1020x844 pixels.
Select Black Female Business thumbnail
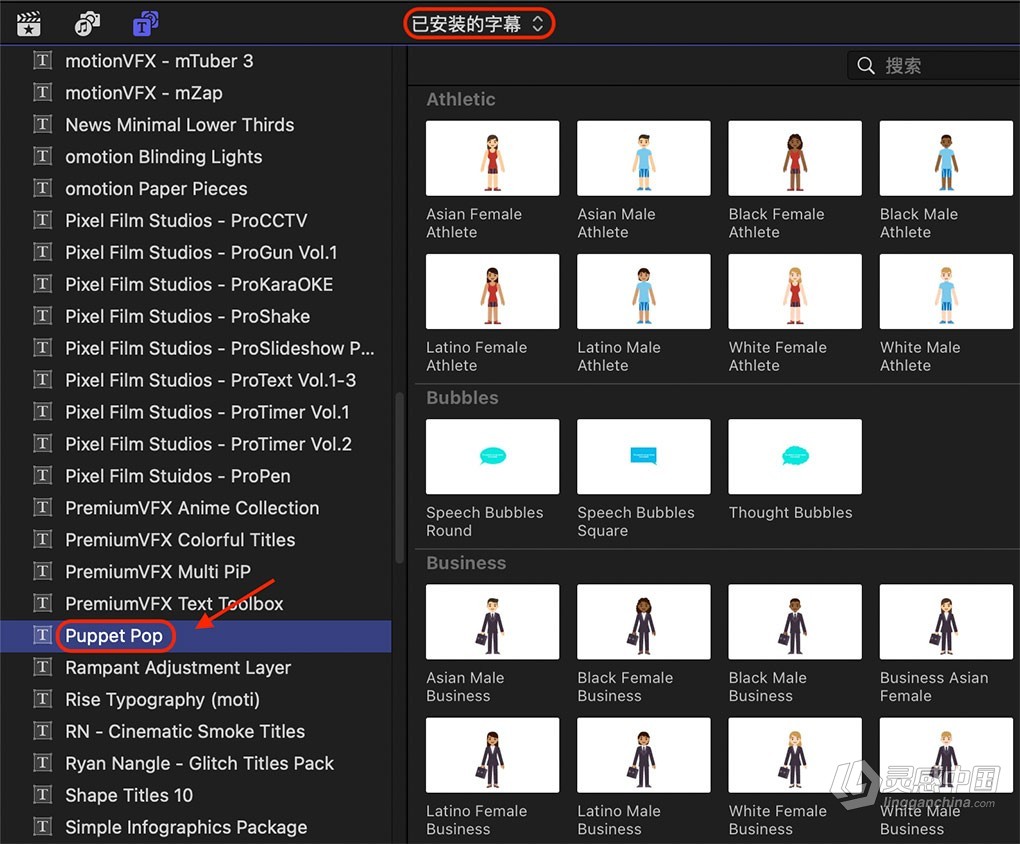click(643, 622)
